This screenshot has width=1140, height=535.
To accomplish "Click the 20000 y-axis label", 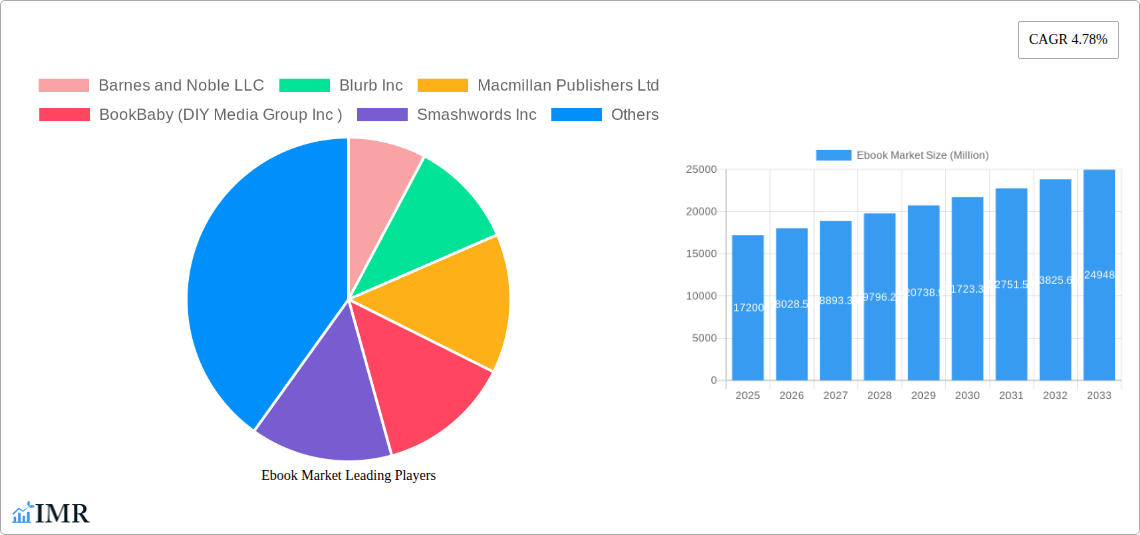I will (701, 212).
